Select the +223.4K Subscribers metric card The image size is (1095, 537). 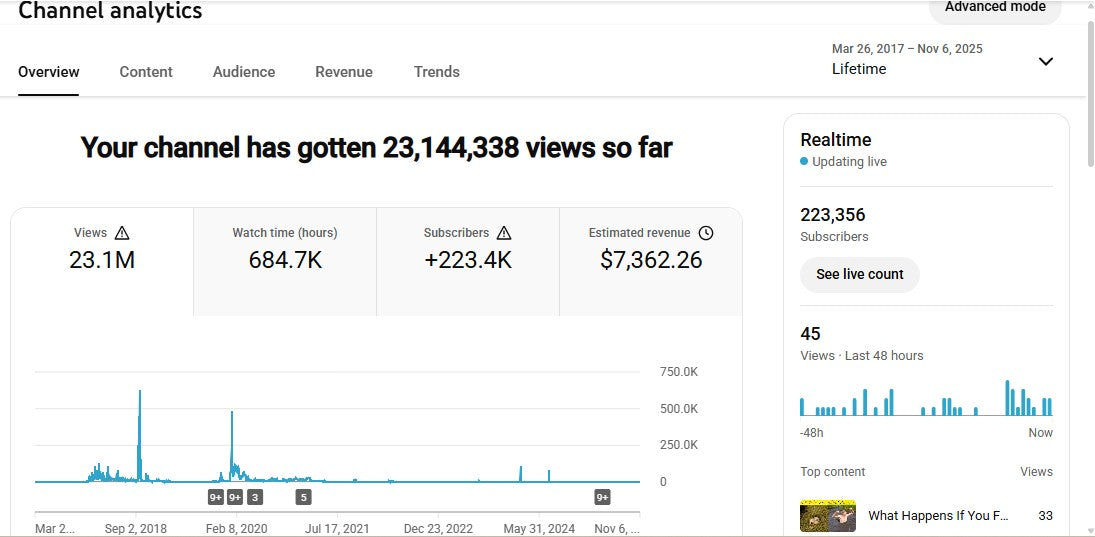point(467,250)
